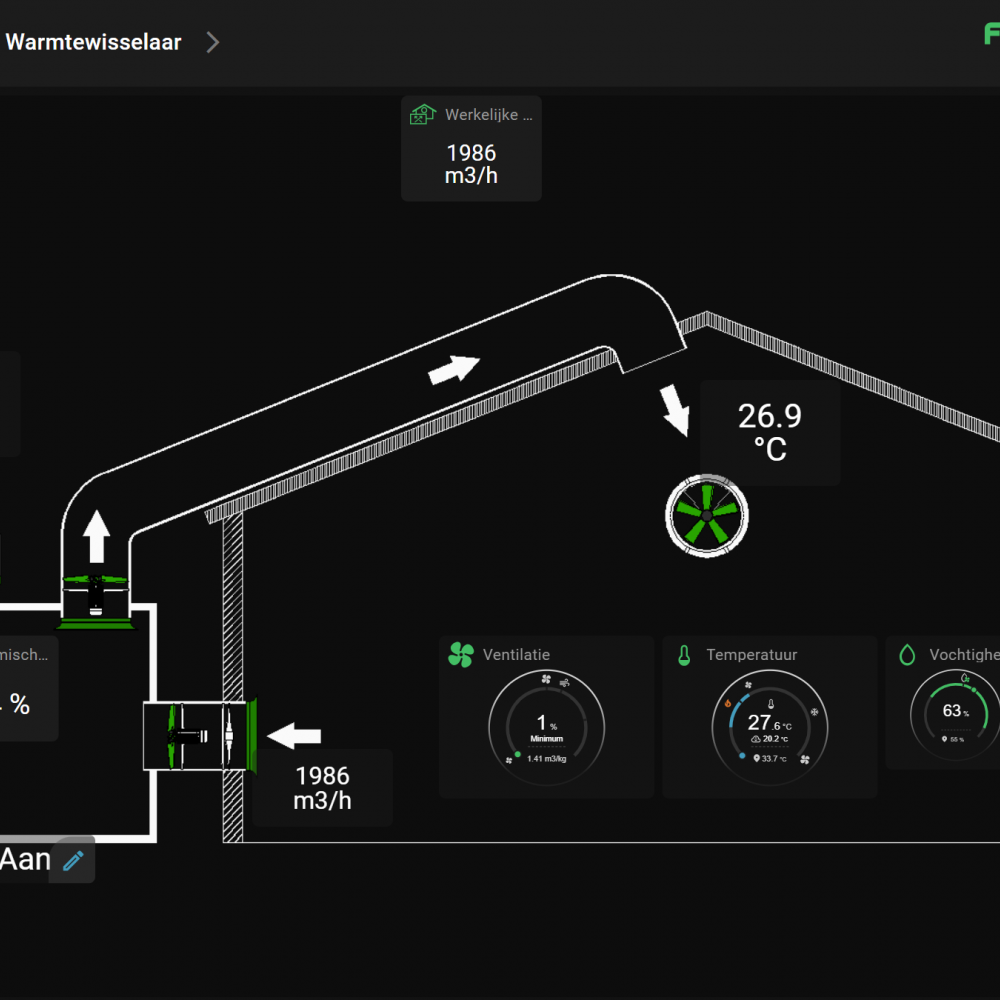Open the Vochtigheid 63% gauge dial

[955, 714]
